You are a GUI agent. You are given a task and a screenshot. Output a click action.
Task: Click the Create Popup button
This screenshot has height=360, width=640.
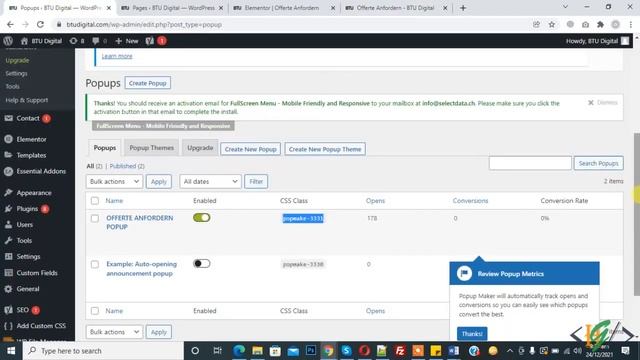(147, 83)
